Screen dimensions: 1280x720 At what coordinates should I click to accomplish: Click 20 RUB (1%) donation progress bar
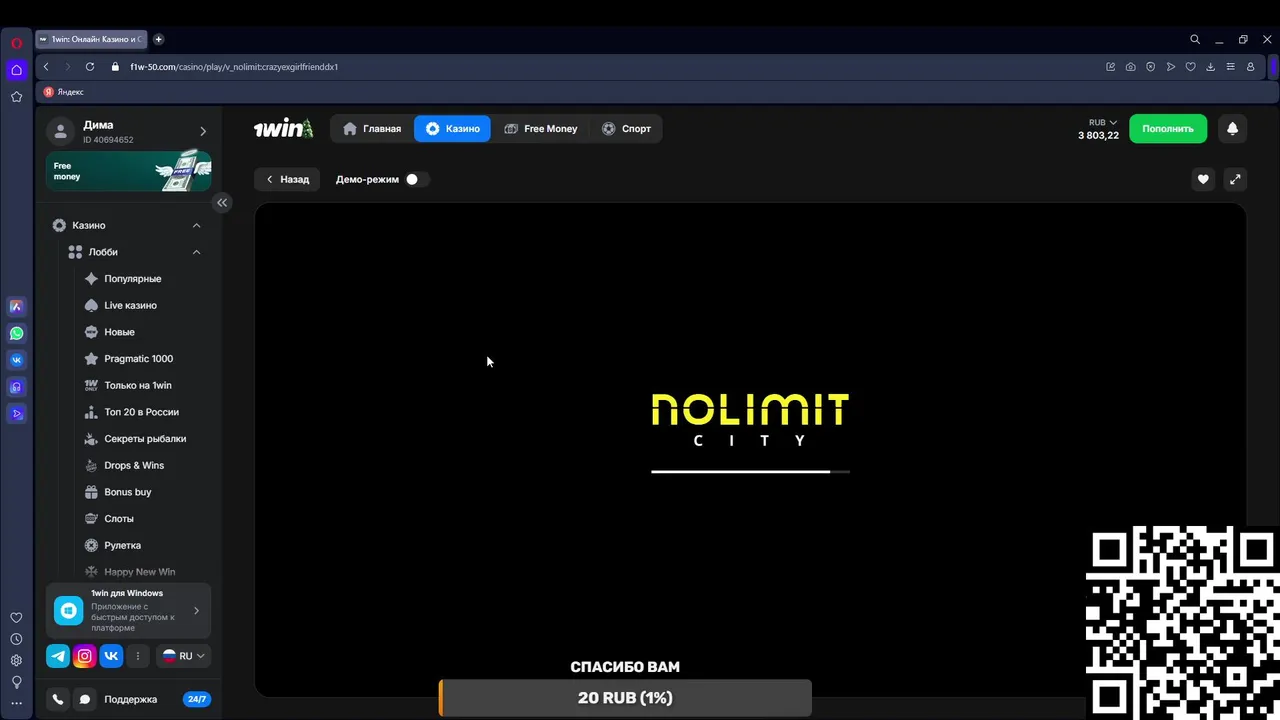(x=625, y=698)
